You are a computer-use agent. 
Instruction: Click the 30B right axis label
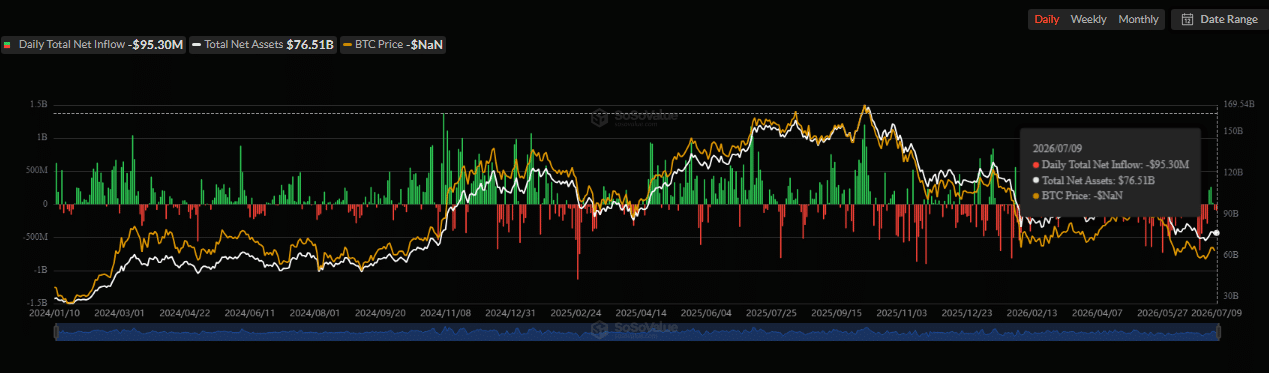click(1231, 296)
